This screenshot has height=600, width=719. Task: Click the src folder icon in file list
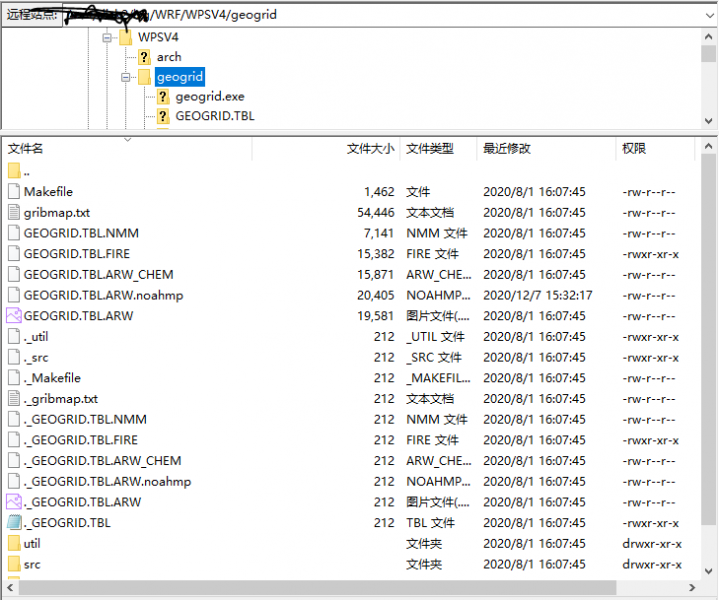click(14, 565)
